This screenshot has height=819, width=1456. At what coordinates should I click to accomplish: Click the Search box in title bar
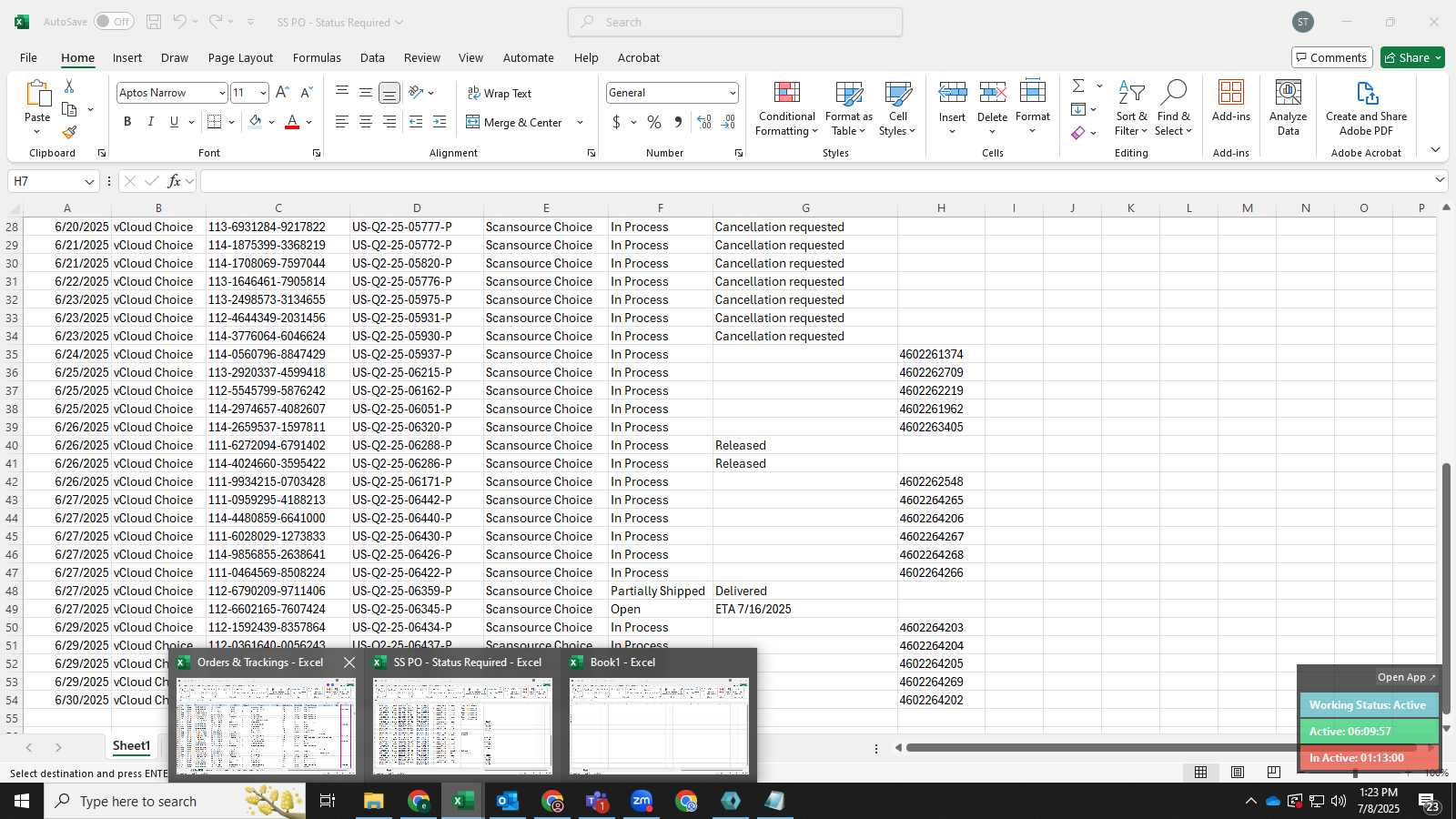[735, 22]
